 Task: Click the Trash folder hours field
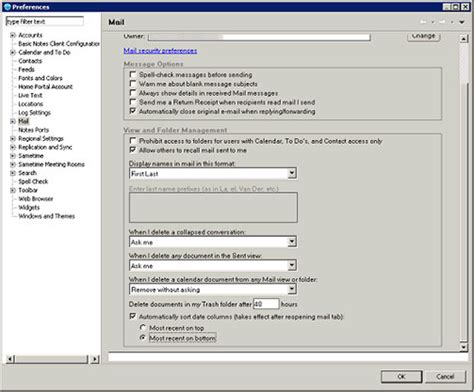point(266,304)
